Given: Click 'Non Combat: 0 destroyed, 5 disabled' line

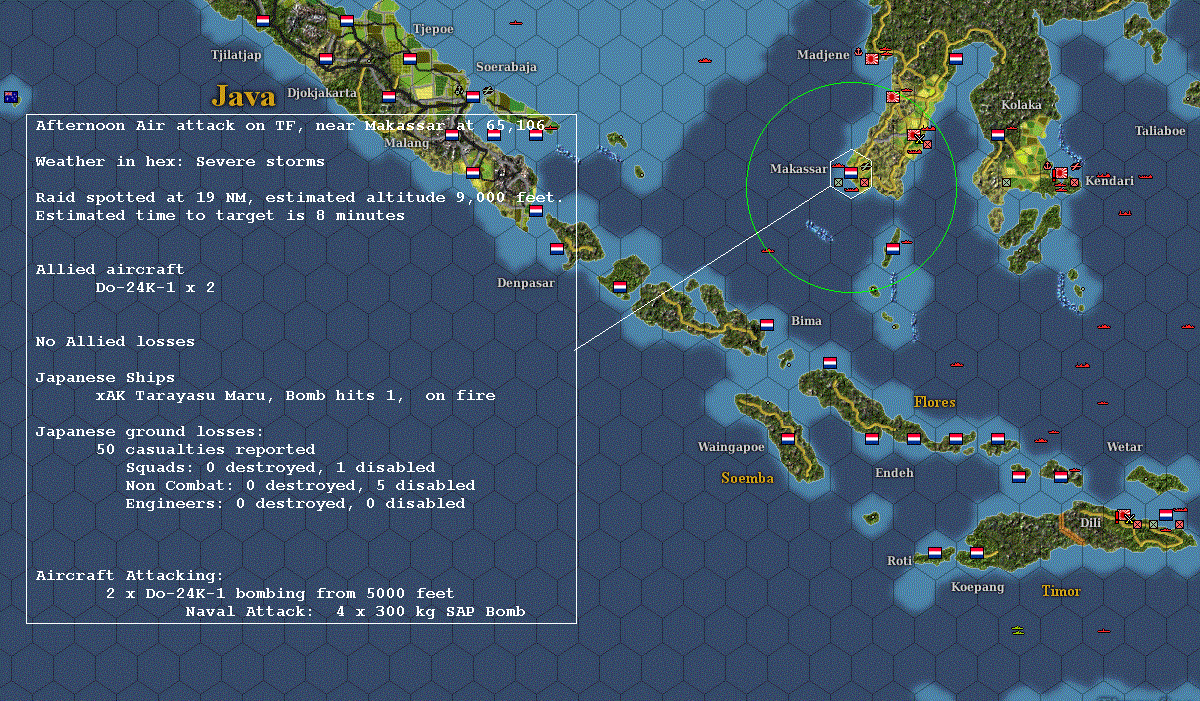Looking at the screenshot, I should [x=300, y=485].
